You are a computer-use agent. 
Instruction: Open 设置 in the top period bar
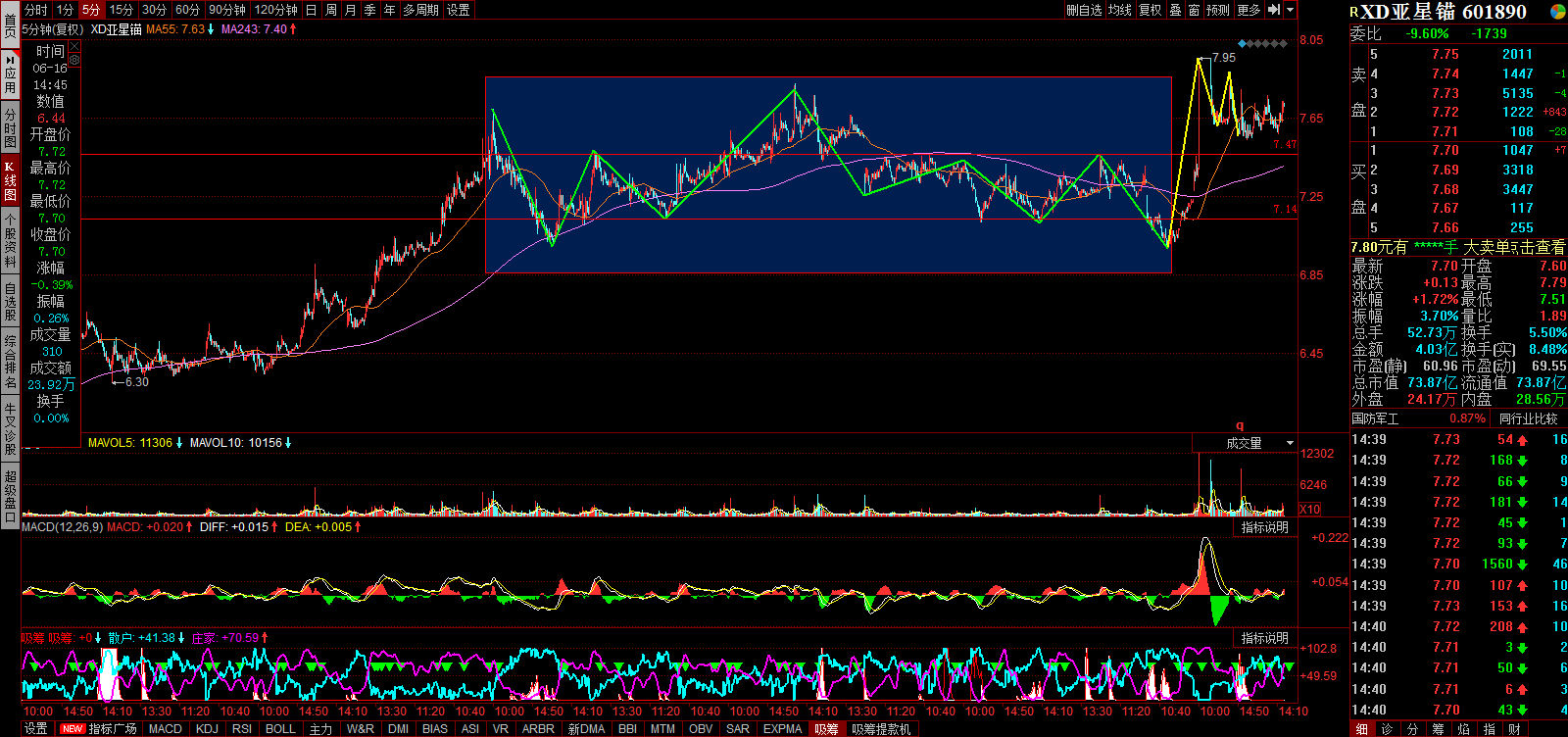(458, 10)
